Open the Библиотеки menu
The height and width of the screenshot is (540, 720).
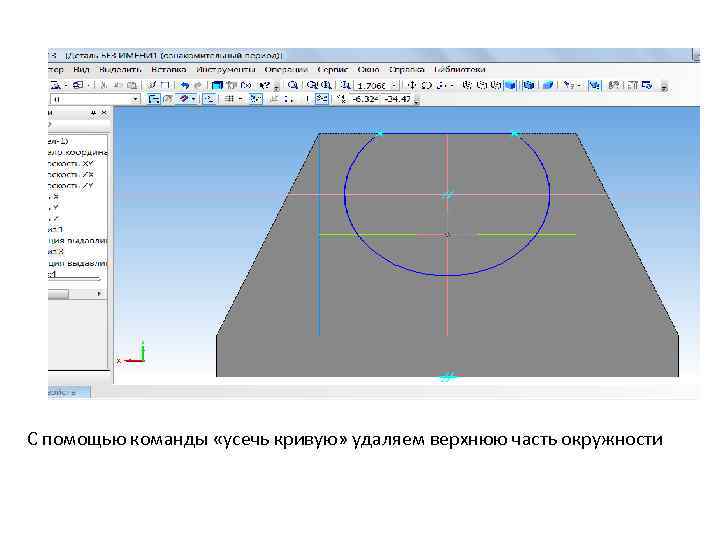coord(460,70)
